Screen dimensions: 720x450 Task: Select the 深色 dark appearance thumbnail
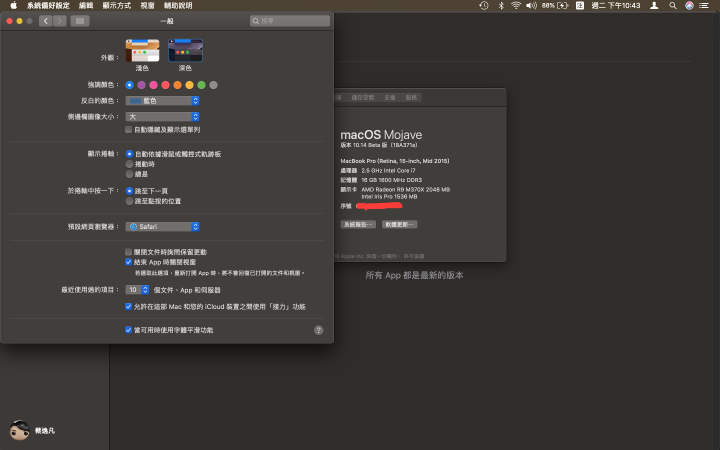(x=186, y=51)
